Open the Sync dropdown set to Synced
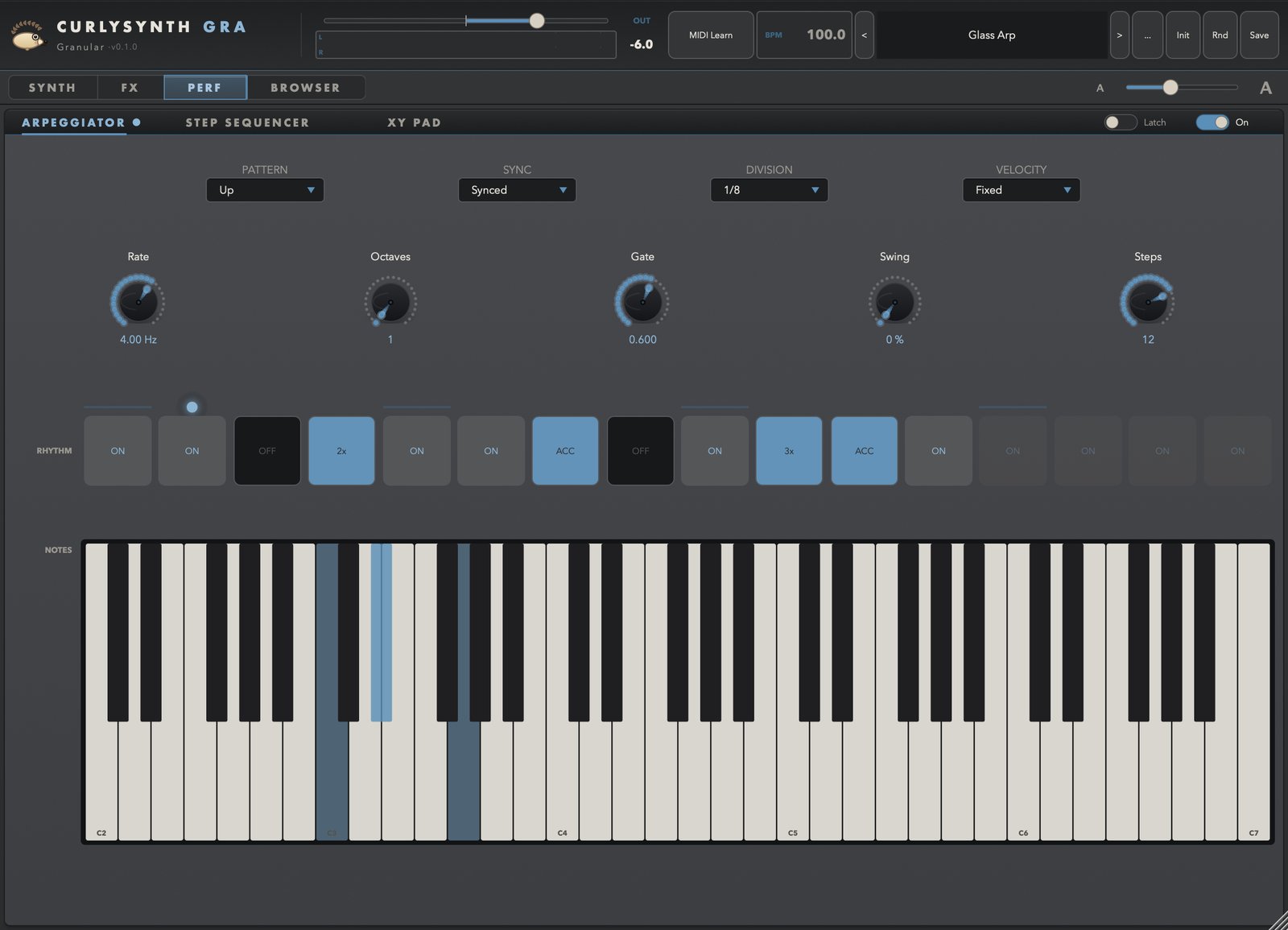 [517, 190]
